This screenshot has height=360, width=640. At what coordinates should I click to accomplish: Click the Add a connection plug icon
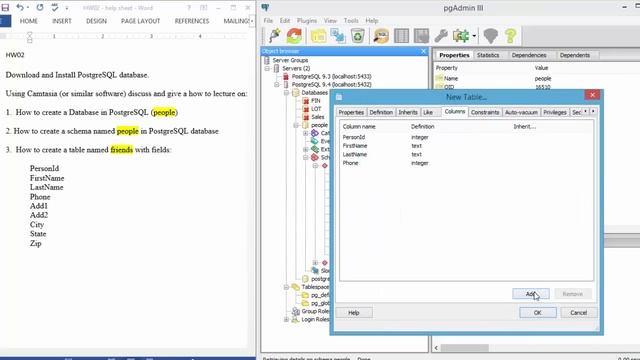[275, 36]
